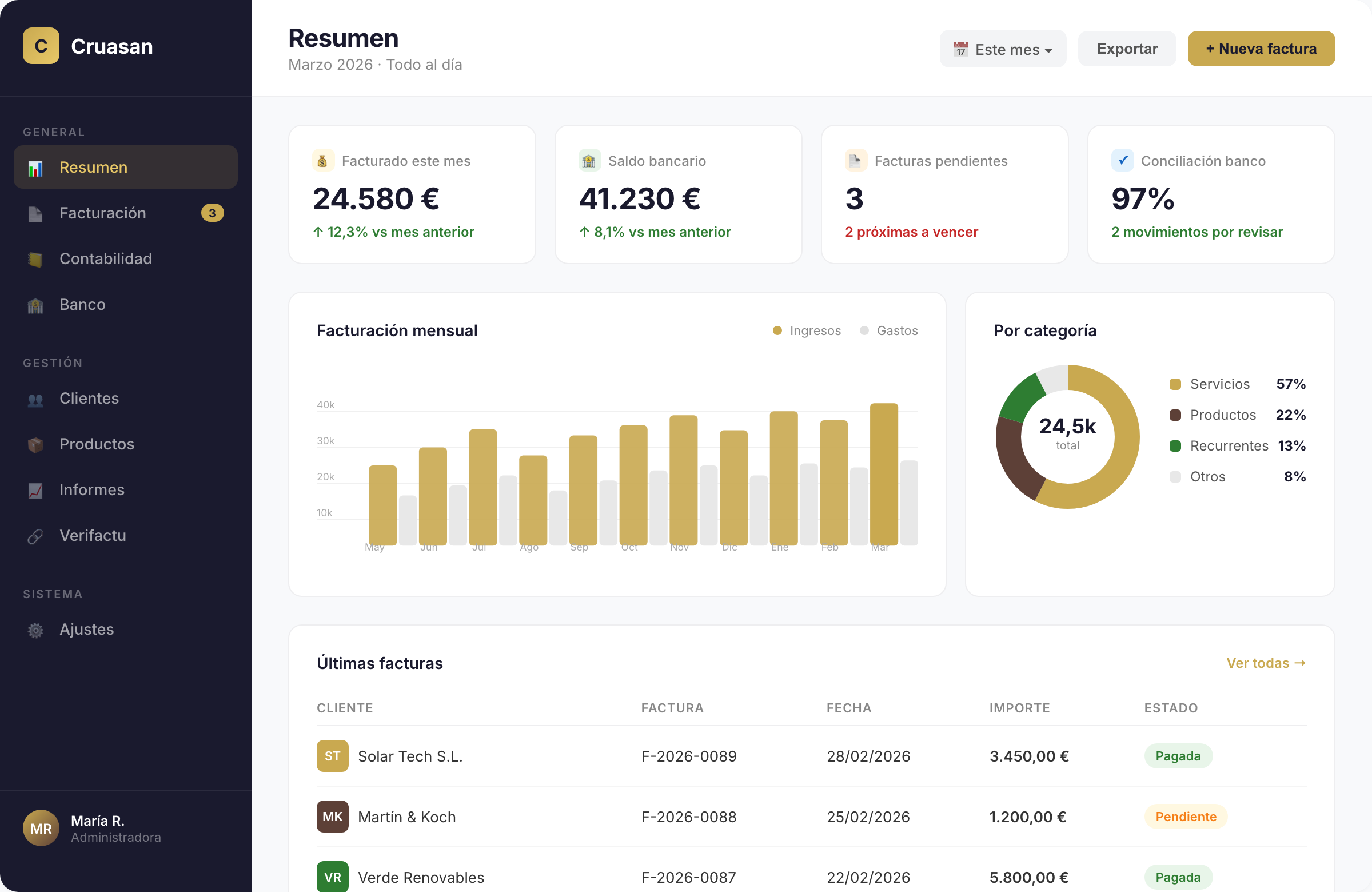The width and height of the screenshot is (1372, 892).
Task: Open the Este mes date range dropdown
Action: (1003, 49)
